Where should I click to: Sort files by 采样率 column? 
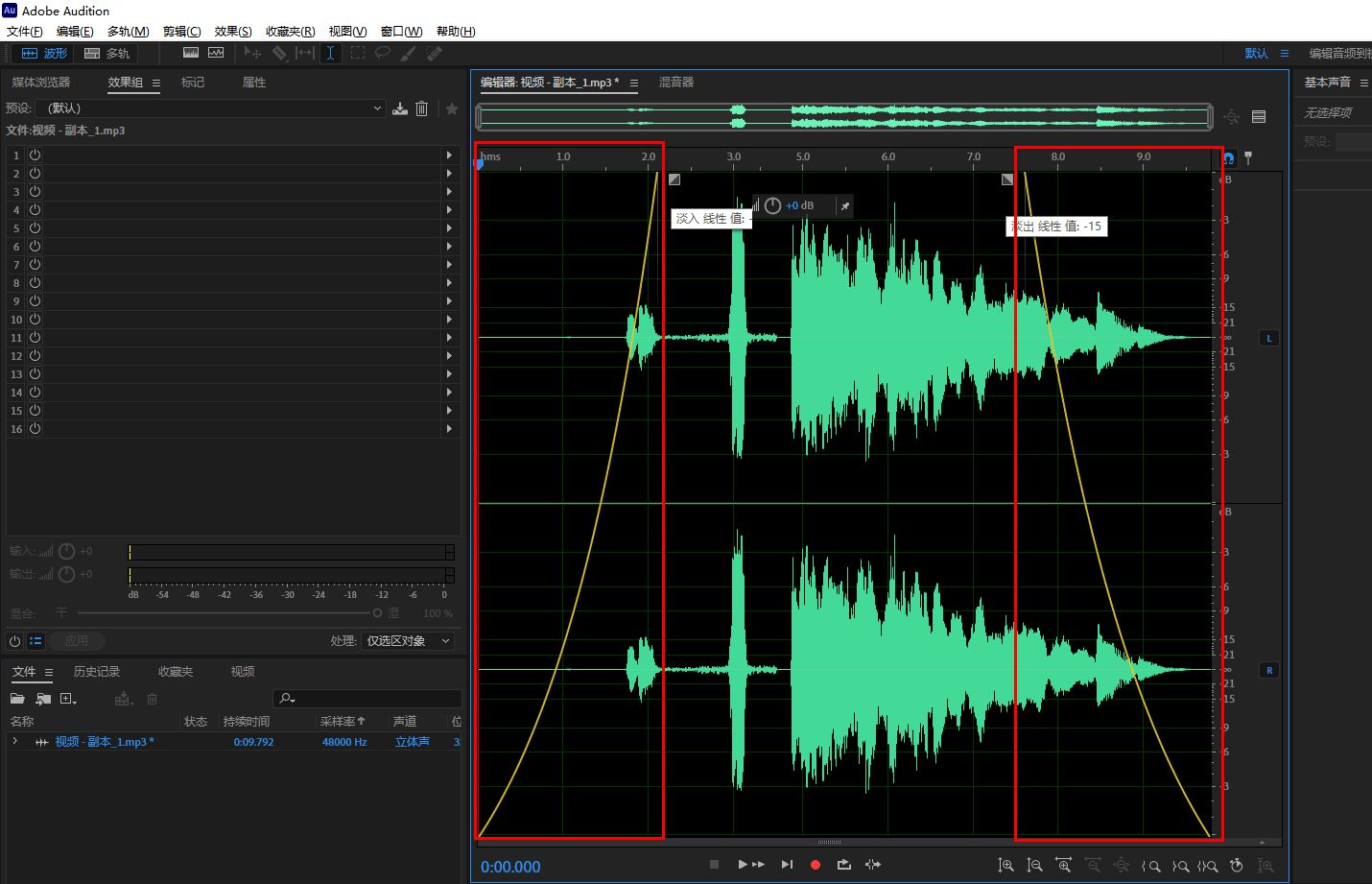coord(343,721)
